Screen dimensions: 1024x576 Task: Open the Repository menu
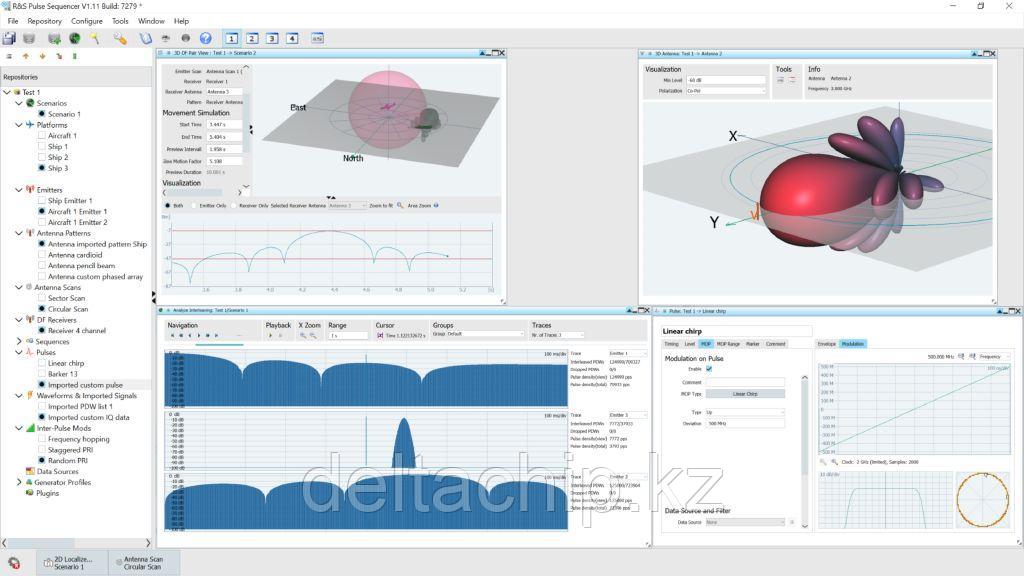click(44, 21)
